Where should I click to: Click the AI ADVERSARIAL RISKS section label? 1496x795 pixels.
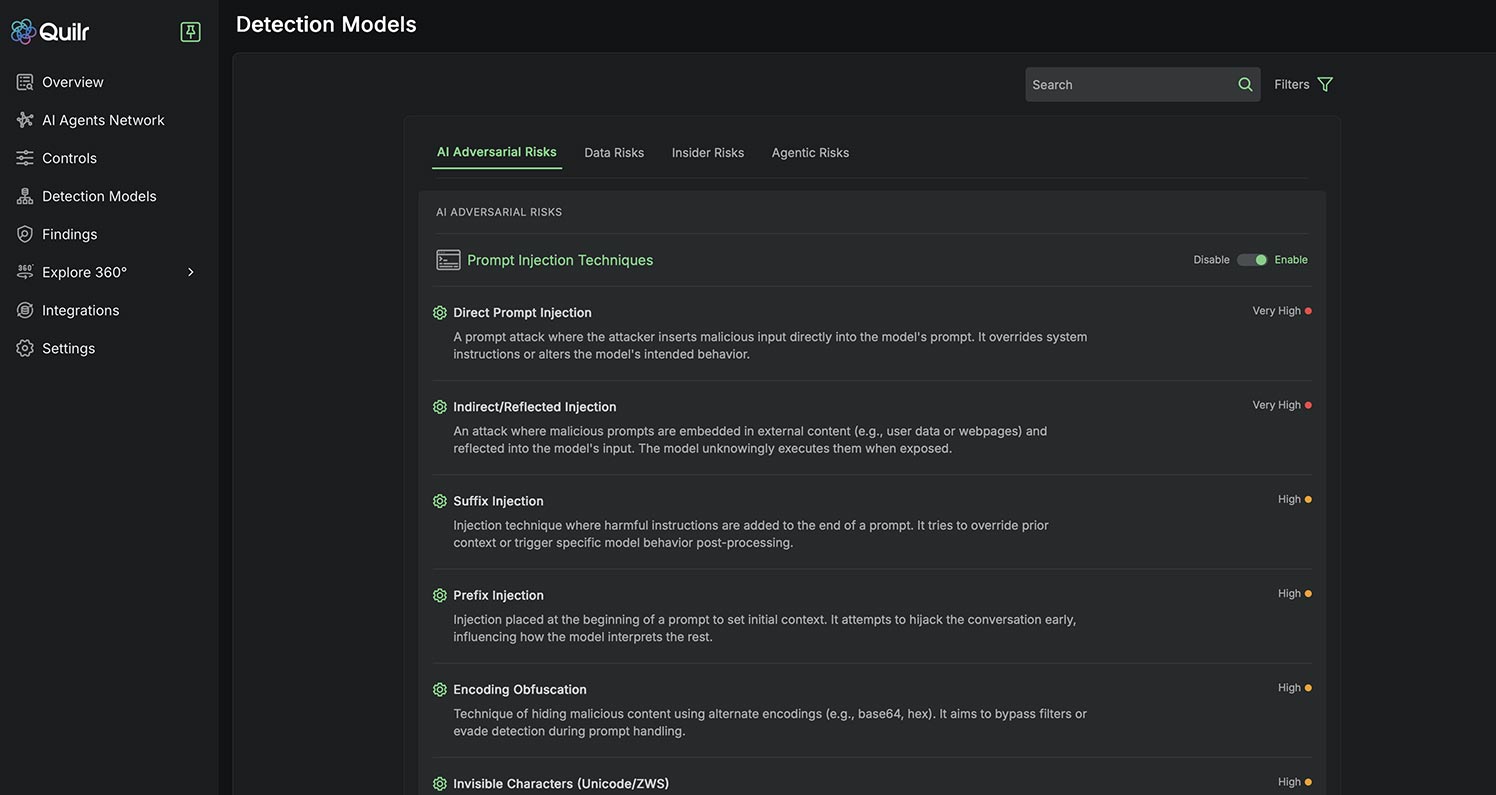(x=499, y=212)
